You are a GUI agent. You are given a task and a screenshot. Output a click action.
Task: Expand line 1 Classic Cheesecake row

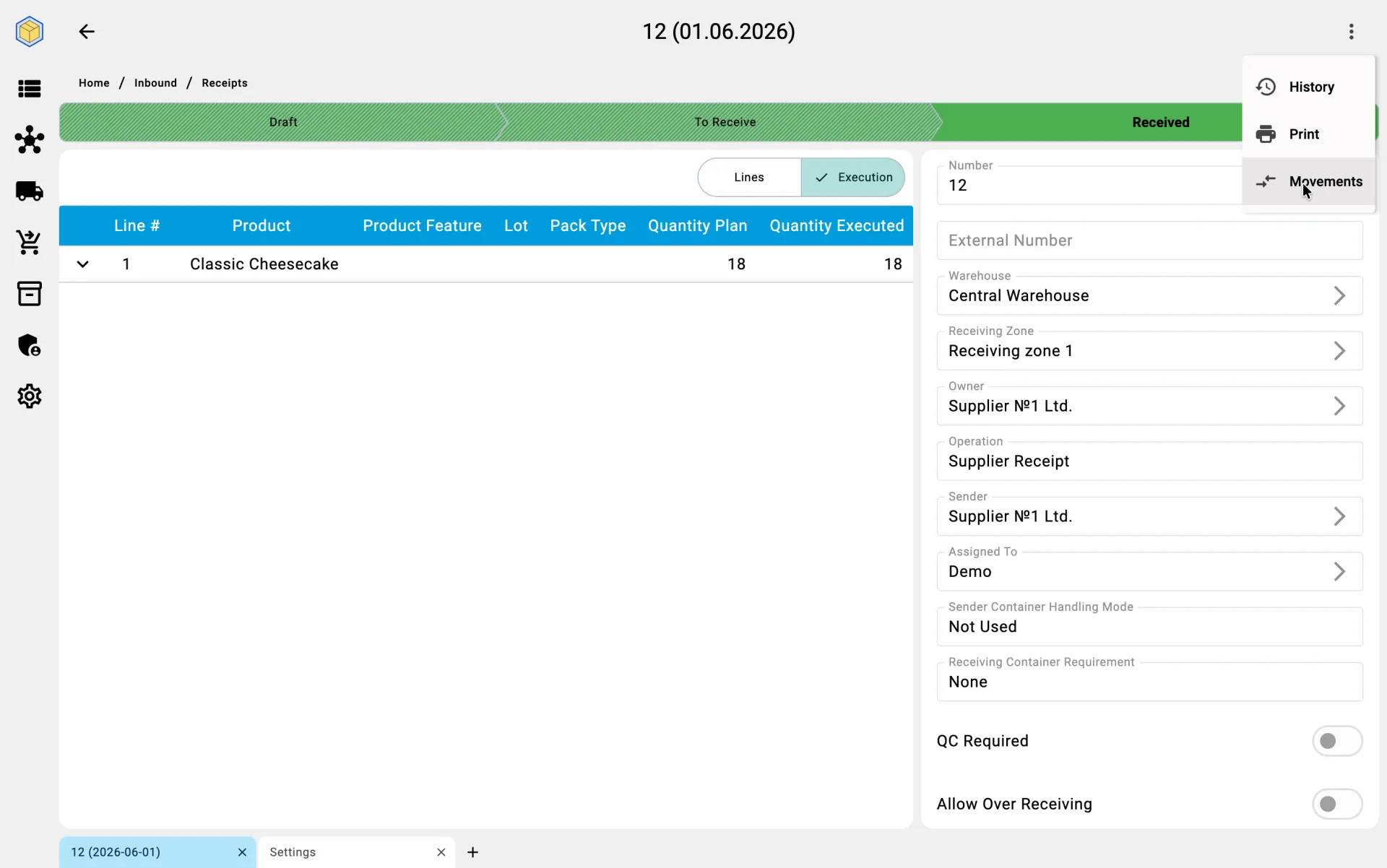click(83, 264)
